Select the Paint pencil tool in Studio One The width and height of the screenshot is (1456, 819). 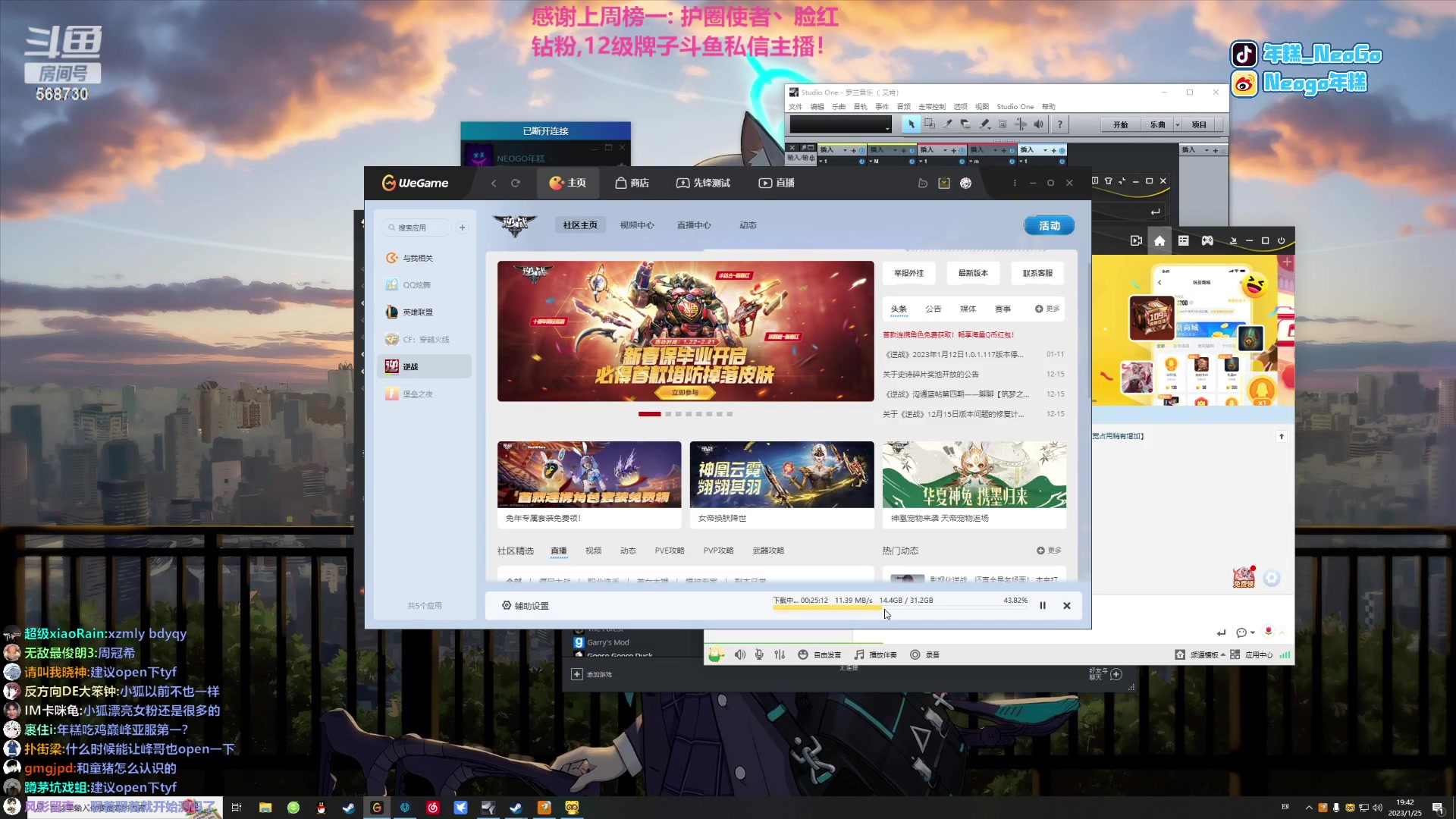tap(984, 124)
